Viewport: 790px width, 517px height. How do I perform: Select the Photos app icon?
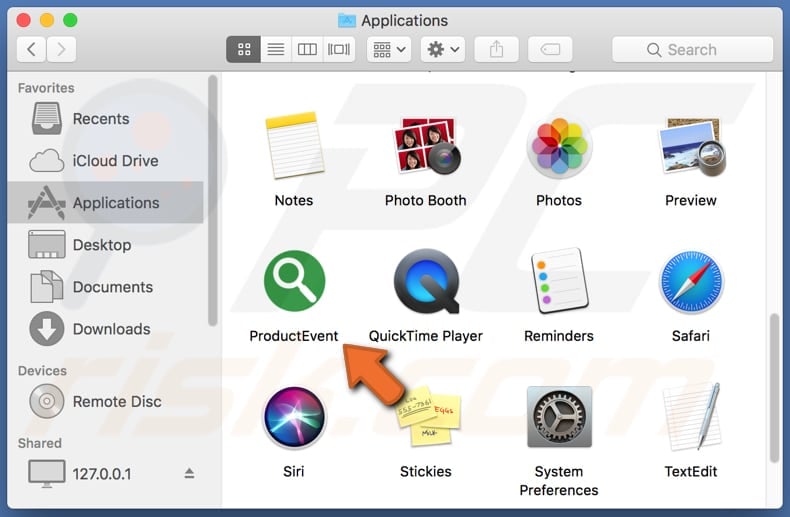click(x=559, y=146)
